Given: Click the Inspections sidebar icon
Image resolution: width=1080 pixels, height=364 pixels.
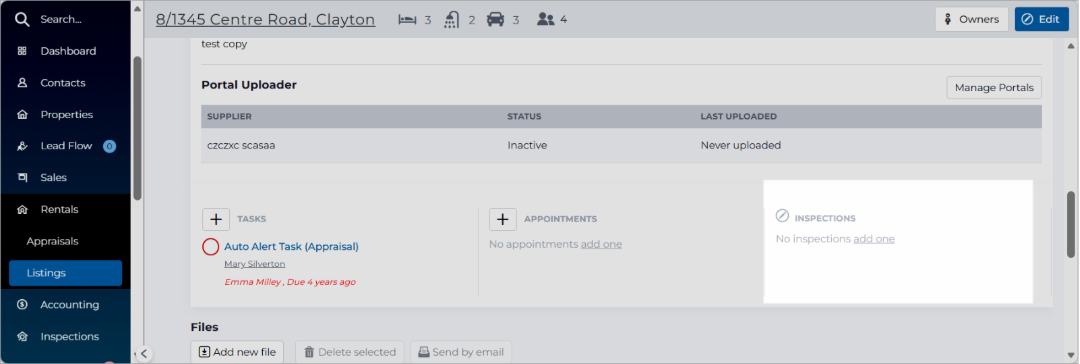Looking at the screenshot, I should pos(22,336).
